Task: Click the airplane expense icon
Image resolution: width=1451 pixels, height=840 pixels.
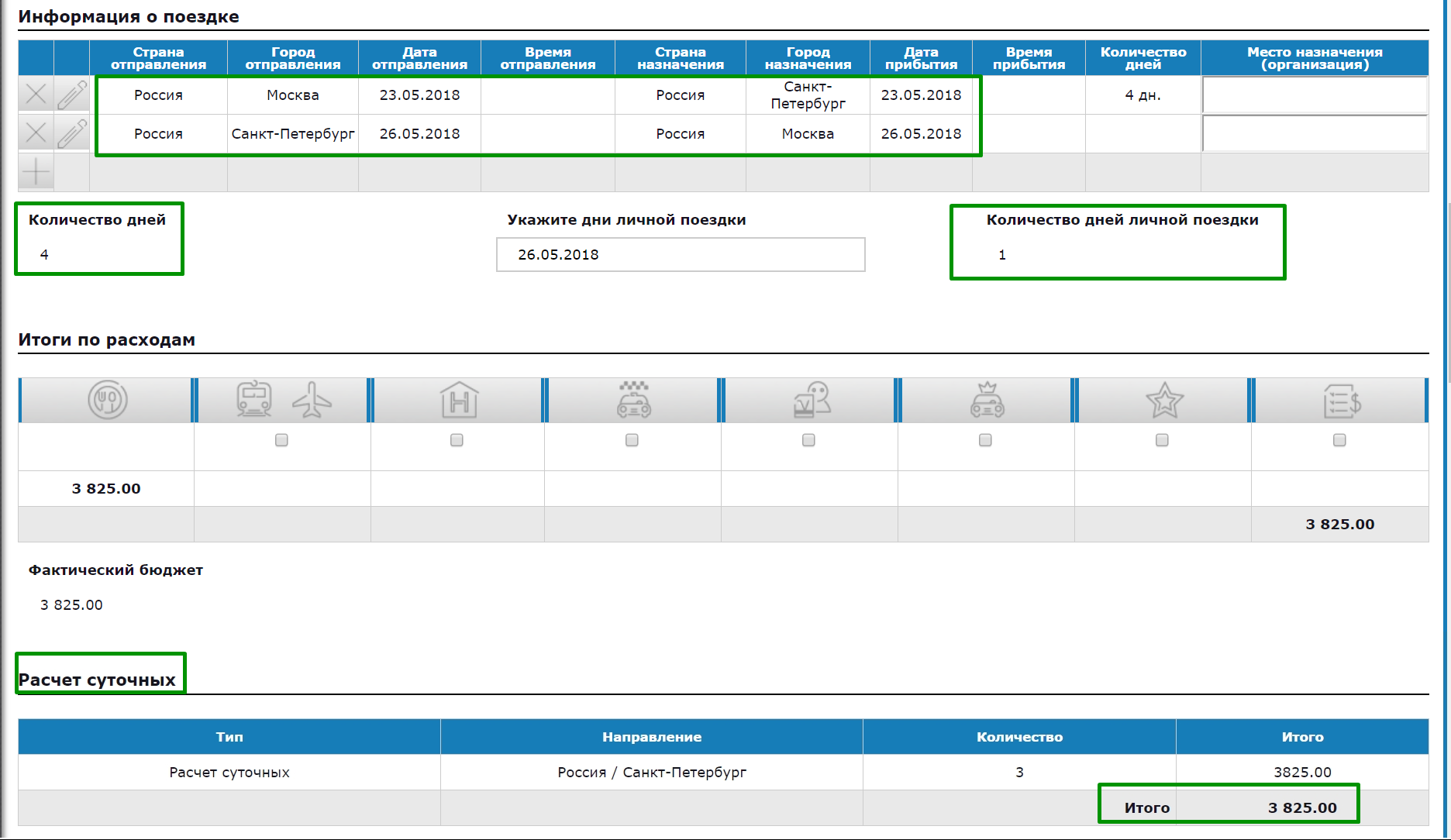Action: click(x=312, y=401)
